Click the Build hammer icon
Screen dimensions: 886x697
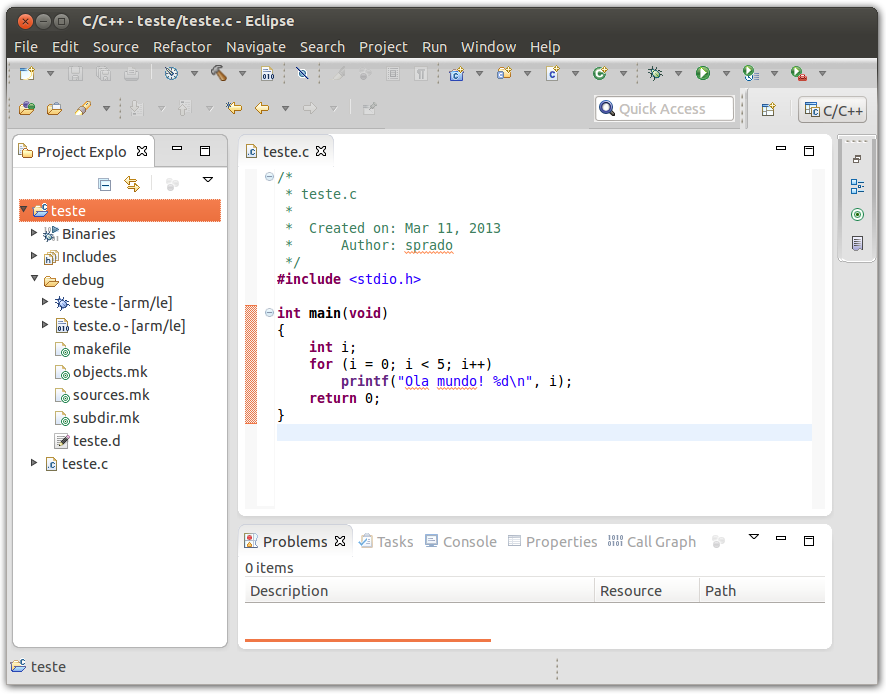(219, 73)
